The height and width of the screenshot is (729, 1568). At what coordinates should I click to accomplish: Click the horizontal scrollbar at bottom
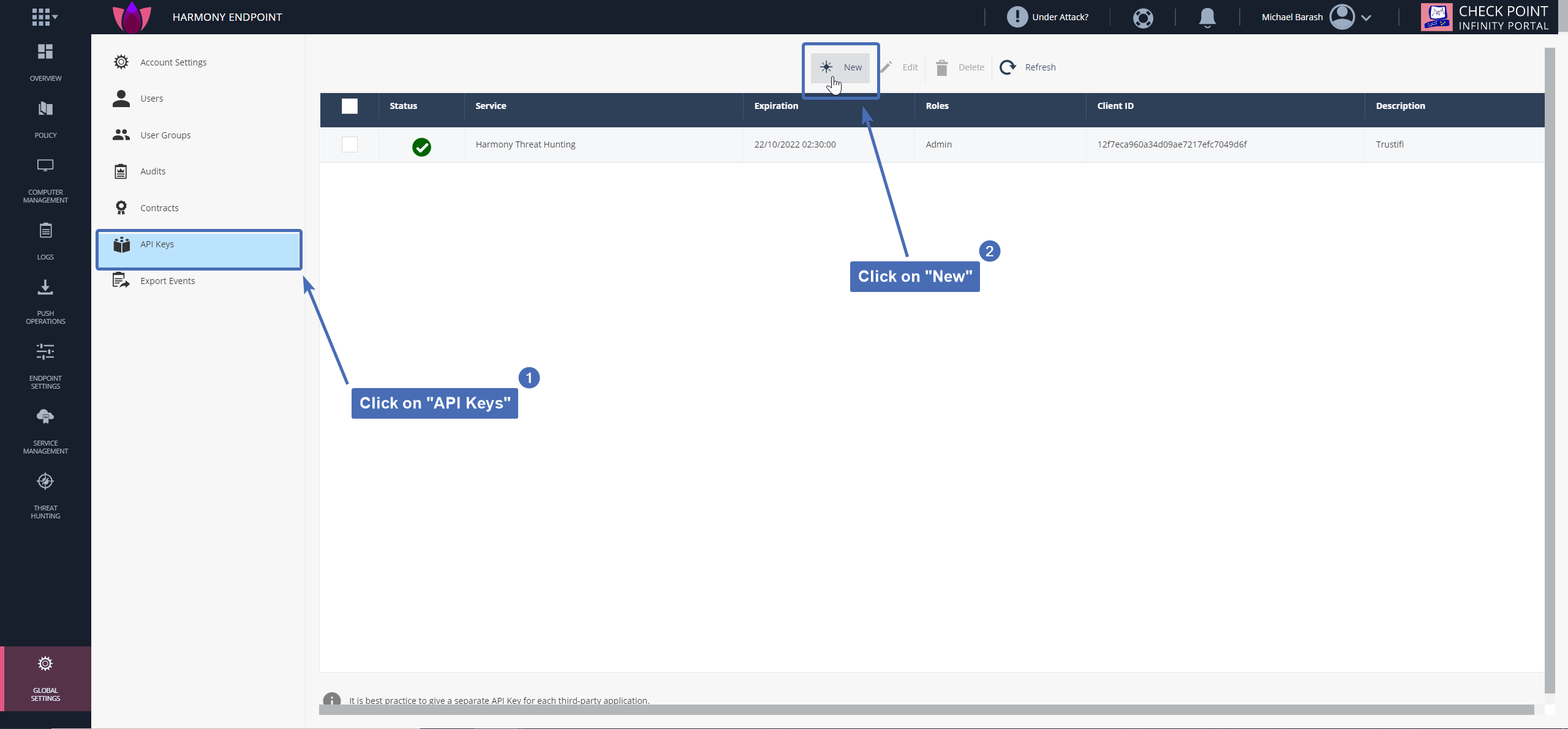926,710
